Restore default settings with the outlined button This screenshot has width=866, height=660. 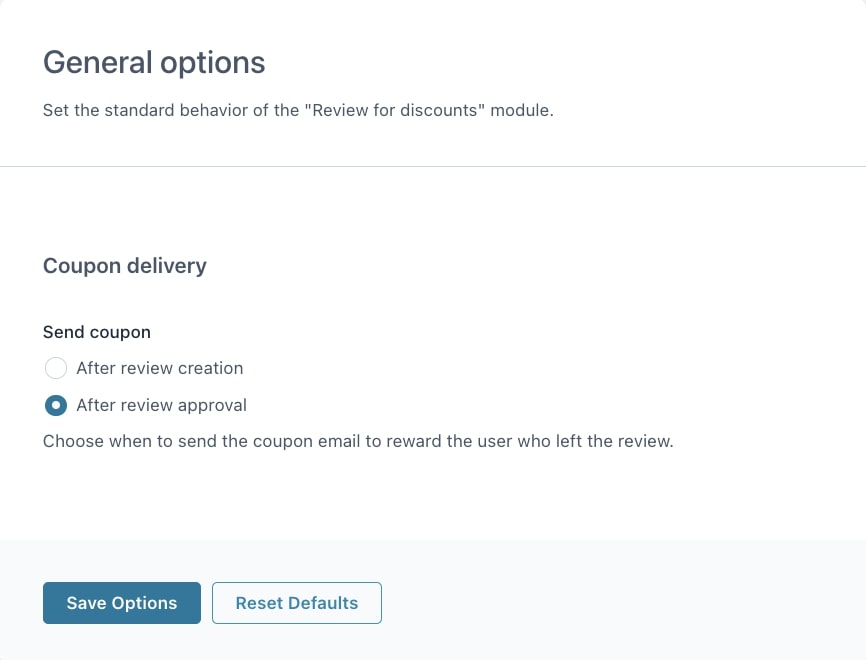(x=297, y=603)
